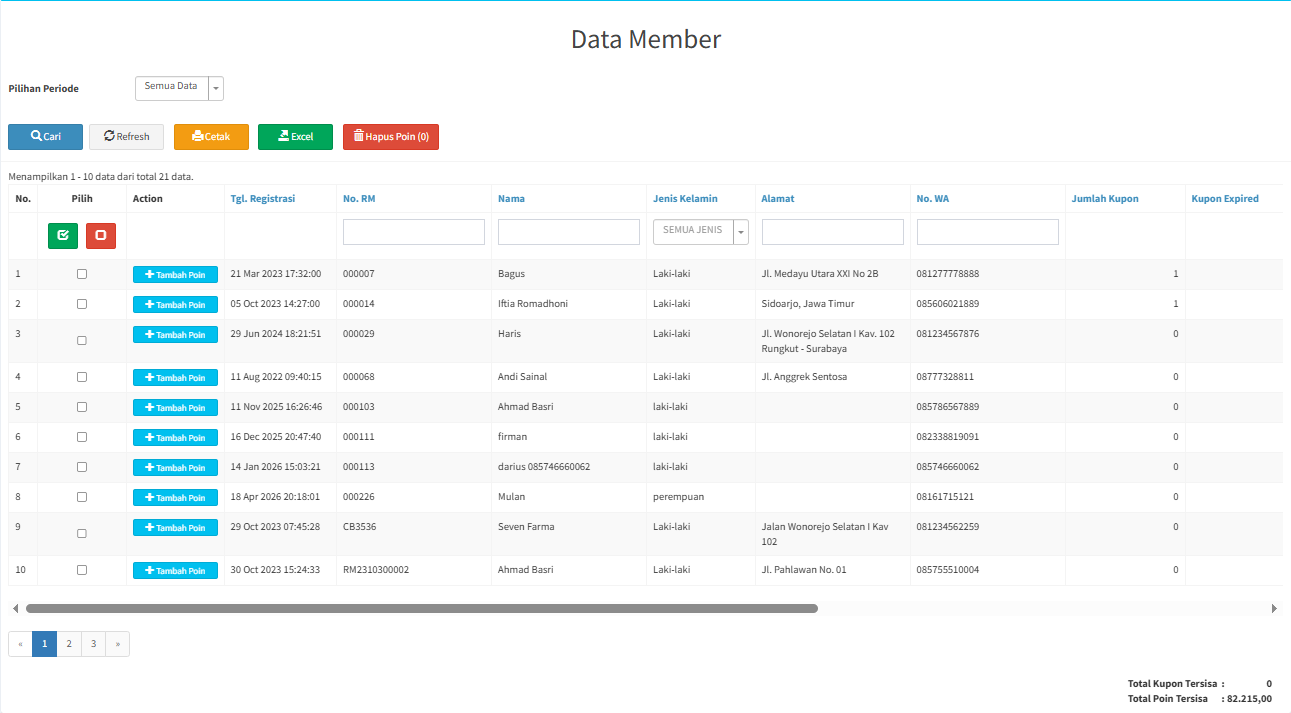The image size is (1291, 713).
Task: Click the green select-all check icon
Action: pos(63,236)
